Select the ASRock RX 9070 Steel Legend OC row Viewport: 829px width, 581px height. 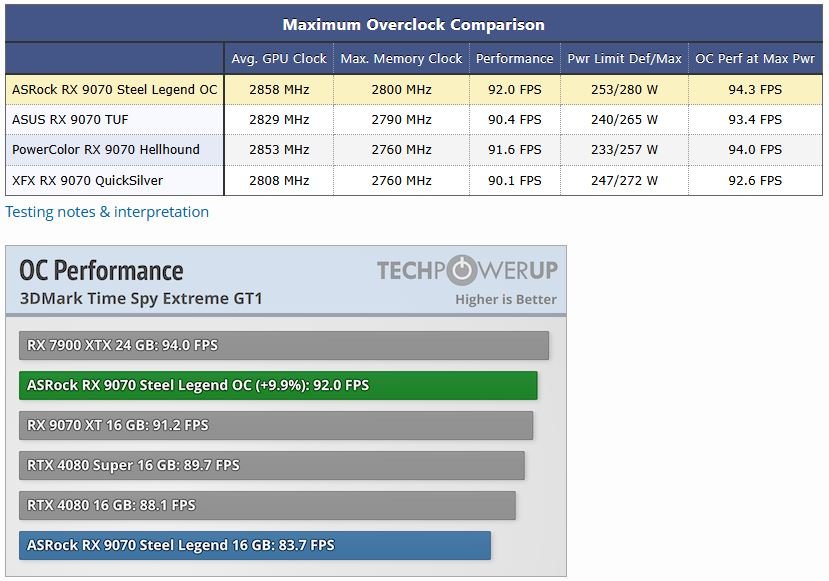coord(413,89)
